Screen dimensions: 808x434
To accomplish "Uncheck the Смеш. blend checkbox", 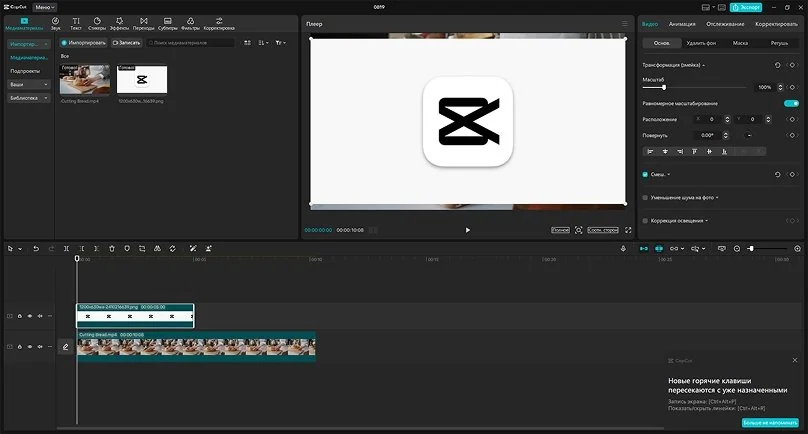I will pyautogui.click(x=645, y=174).
